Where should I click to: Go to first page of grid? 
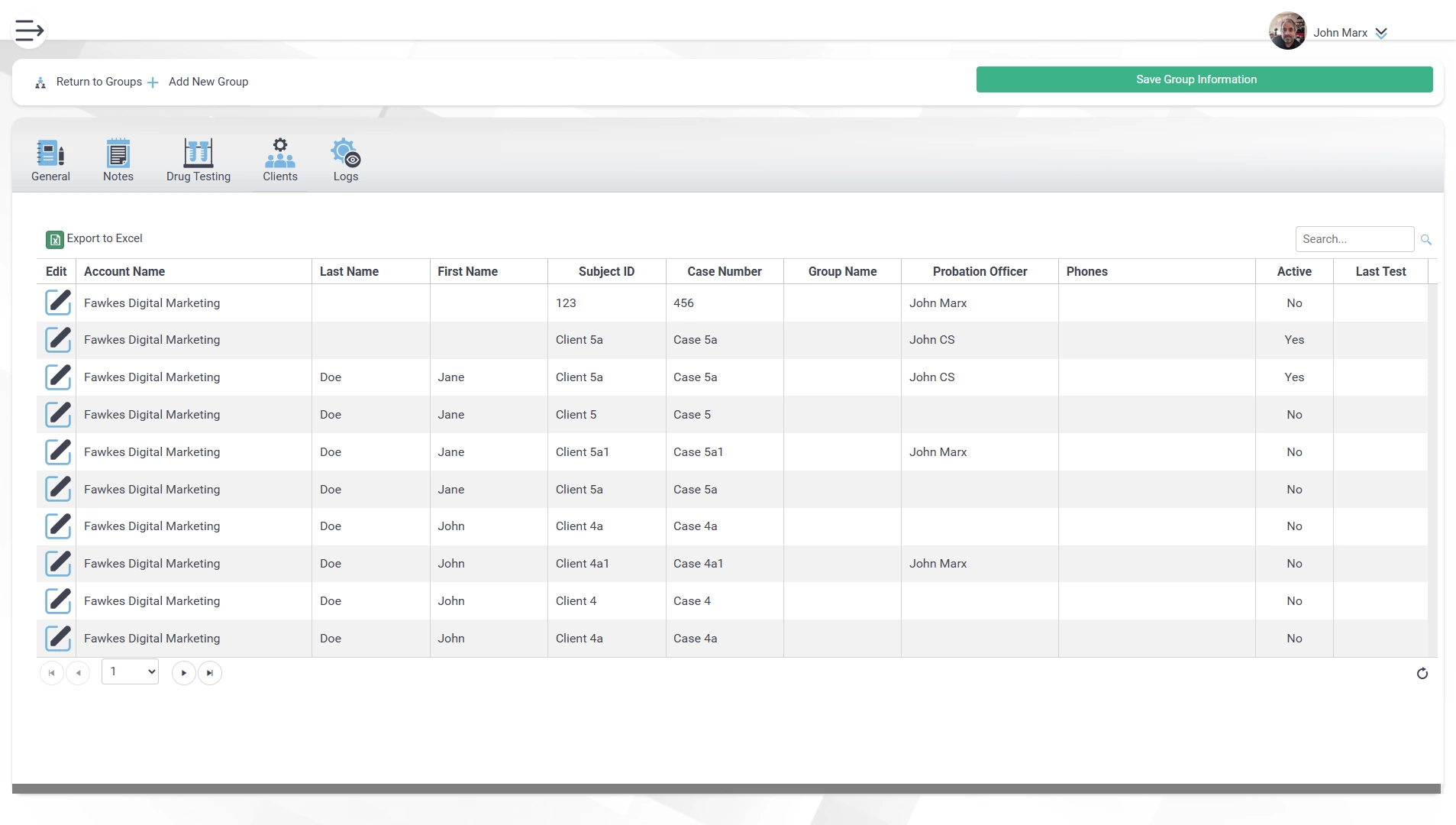click(x=51, y=673)
